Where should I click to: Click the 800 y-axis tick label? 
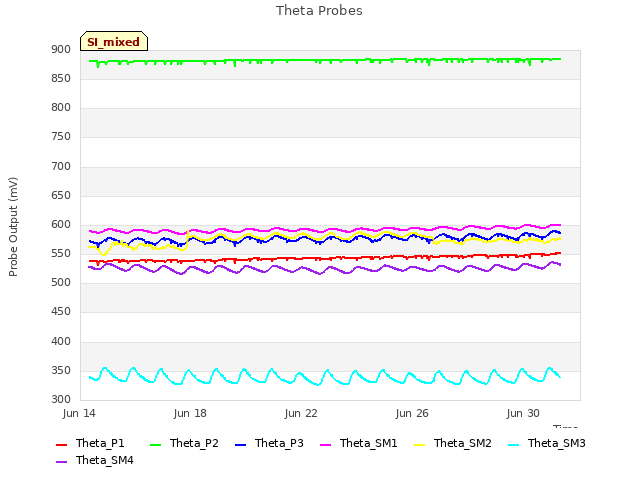pos(61,107)
